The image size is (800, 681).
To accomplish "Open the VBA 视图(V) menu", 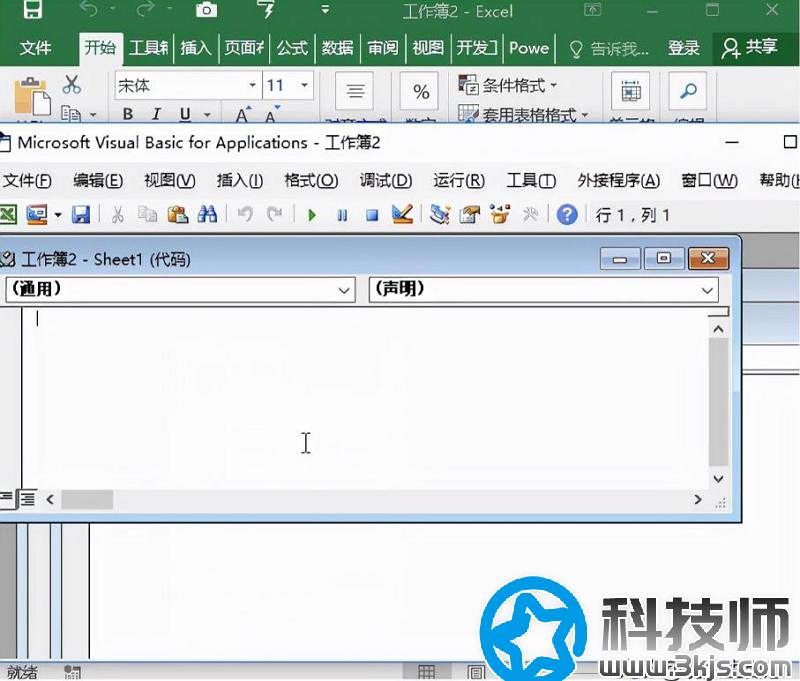I will pyautogui.click(x=169, y=180).
